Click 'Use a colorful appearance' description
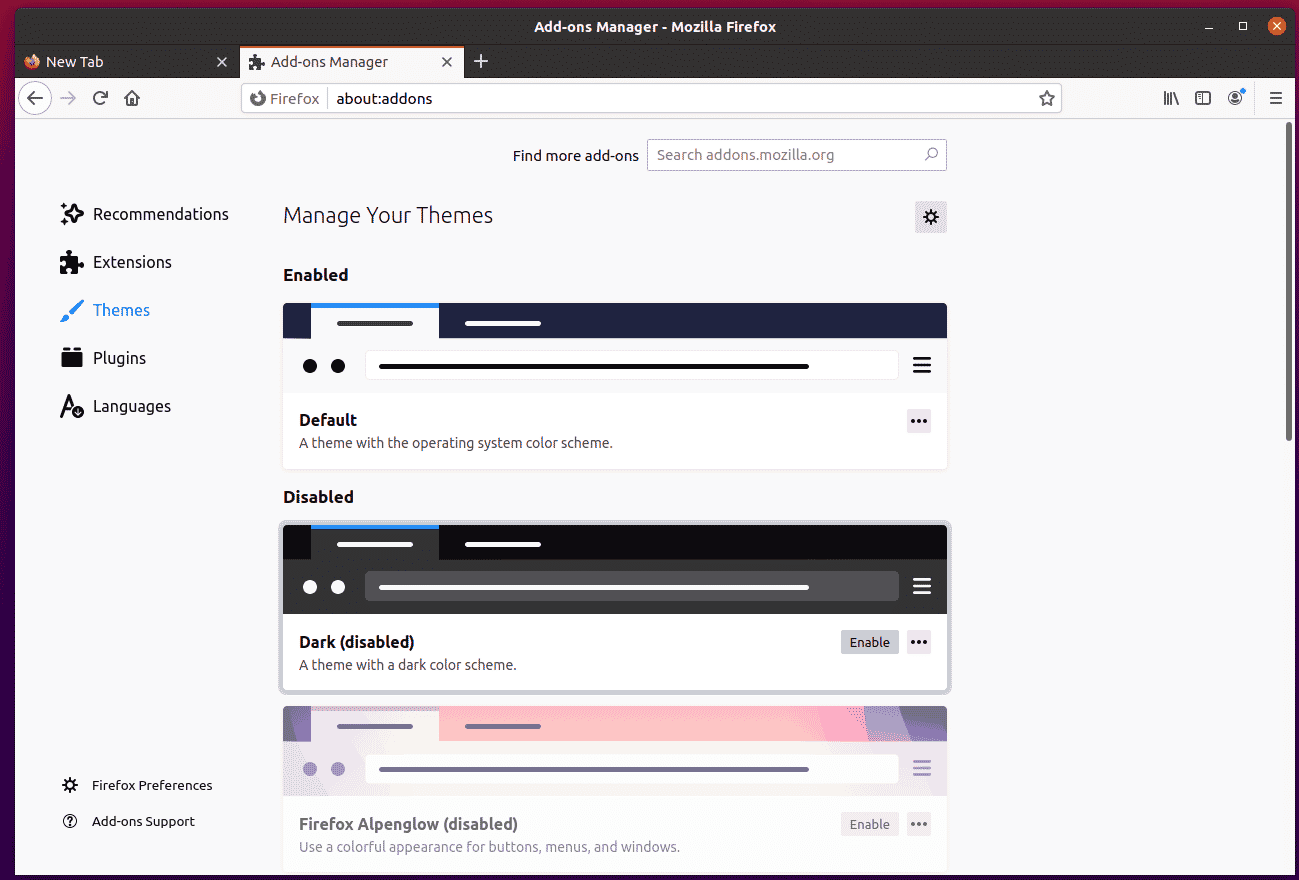This screenshot has width=1299, height=880. [x=490, y=847]
